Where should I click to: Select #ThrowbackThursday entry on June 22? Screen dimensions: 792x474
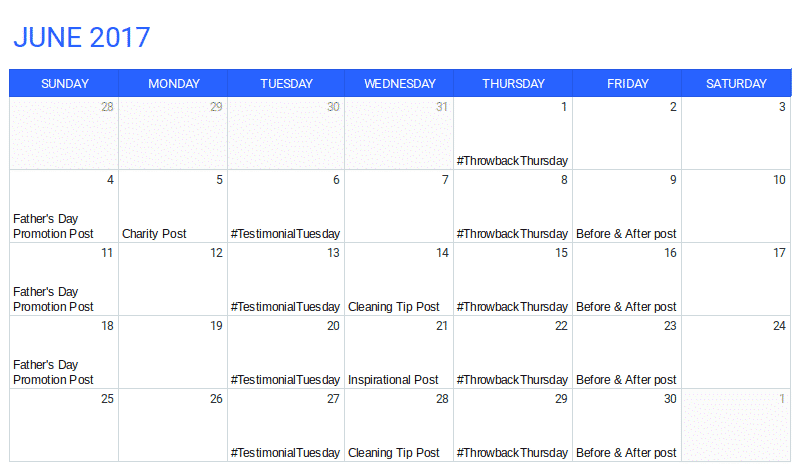coord(512,380)
